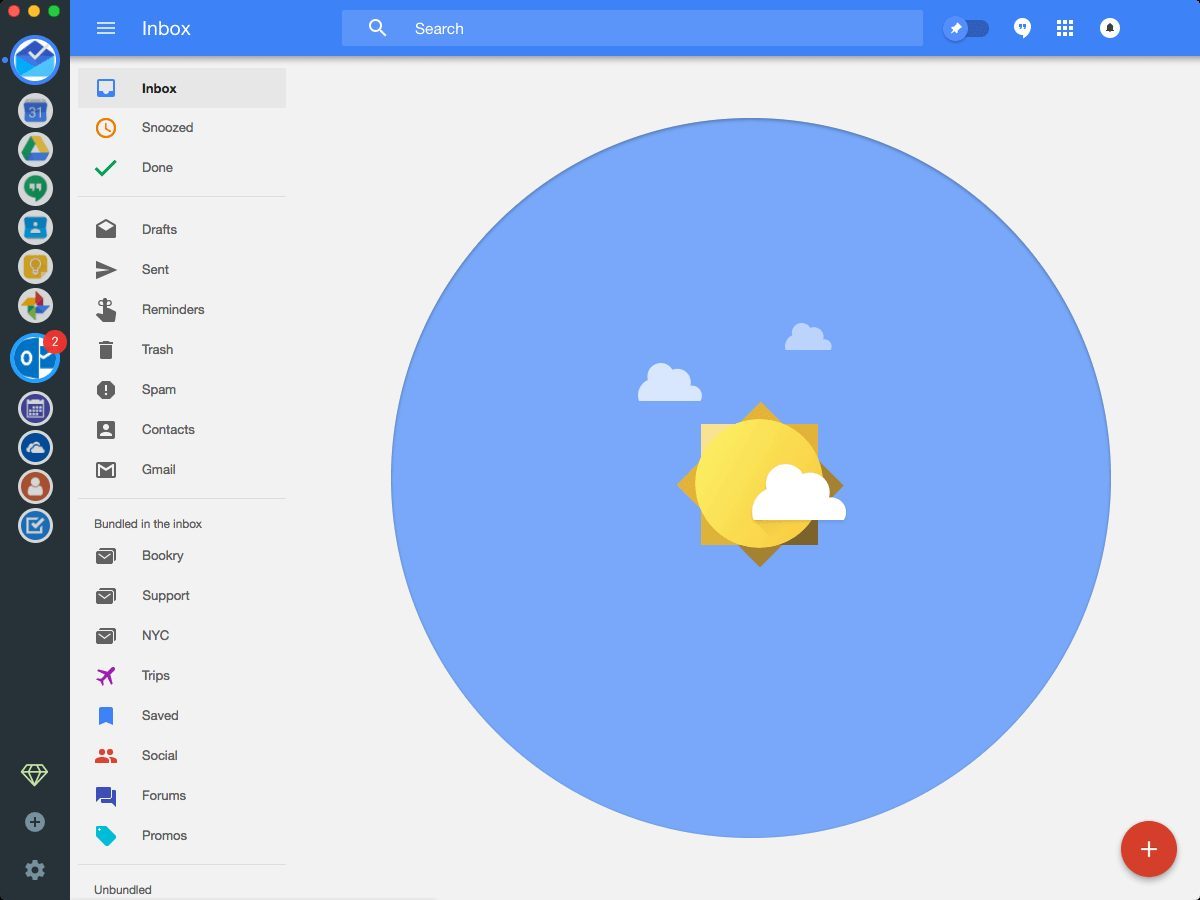Click the Done green checkmark icon

coord(106,168)
